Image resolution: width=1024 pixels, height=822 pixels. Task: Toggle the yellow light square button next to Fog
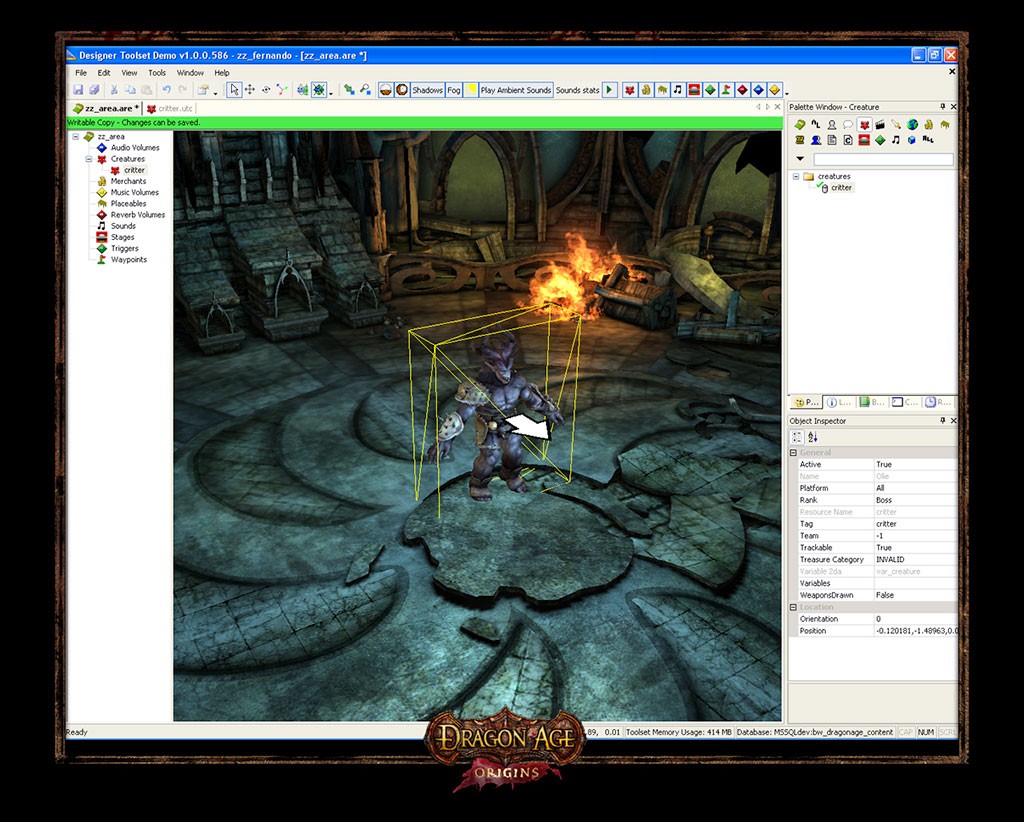pyautogui.click(x=470, y=90)
